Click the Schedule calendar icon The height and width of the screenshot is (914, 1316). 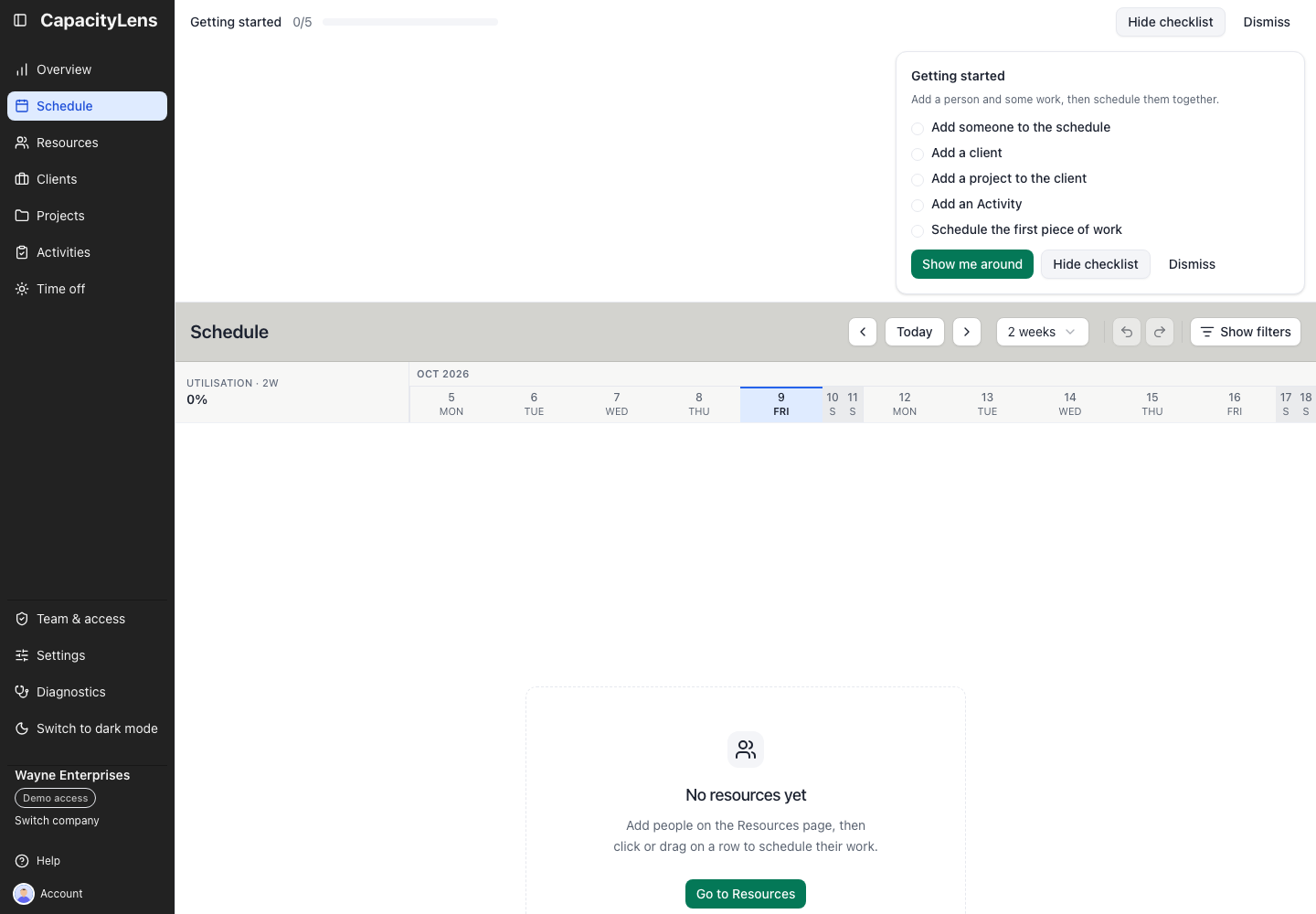click(22, 106)
